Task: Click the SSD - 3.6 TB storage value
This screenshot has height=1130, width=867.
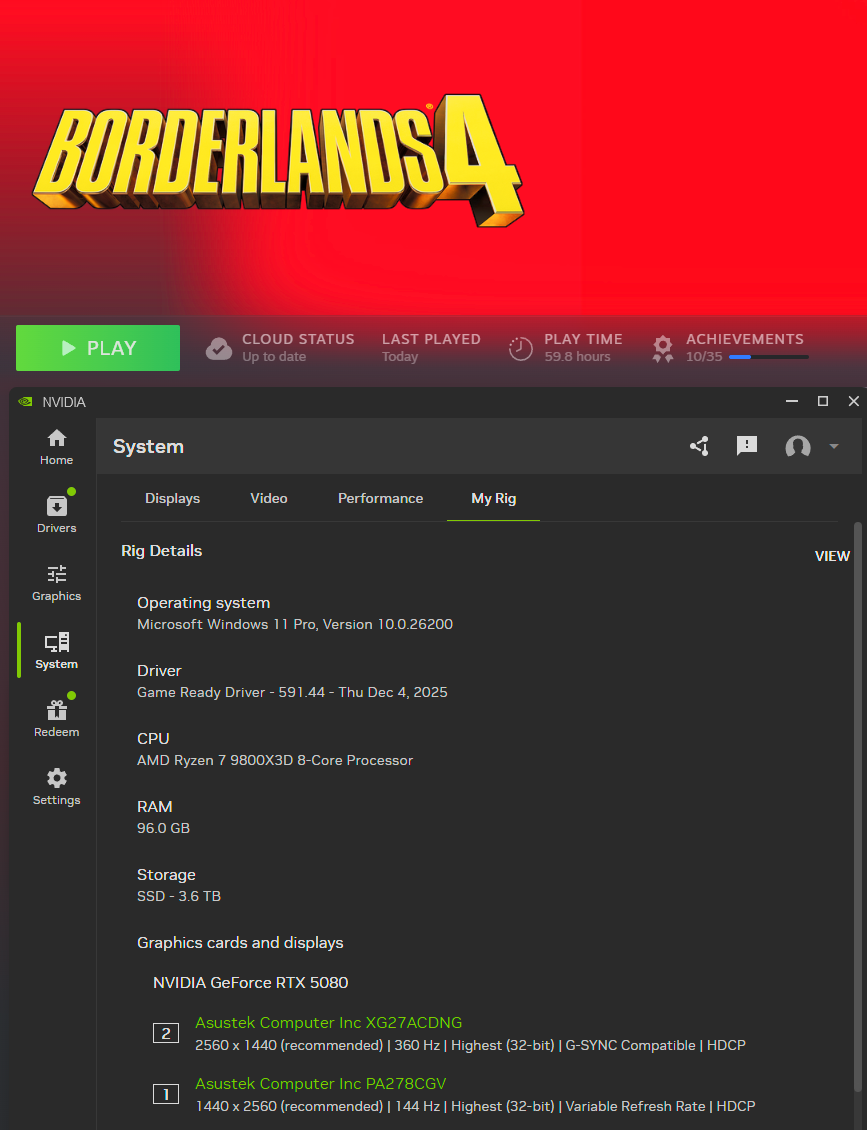Action: pyautogui.click(x=179, y=897)
